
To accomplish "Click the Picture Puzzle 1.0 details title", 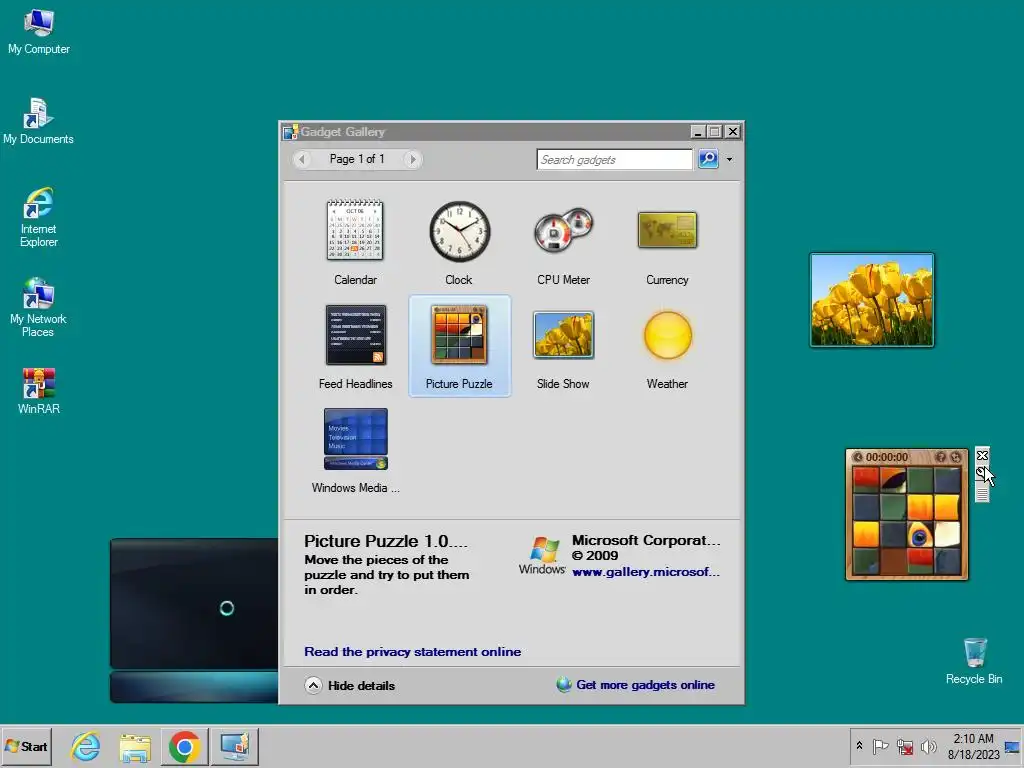I will click(x=385, y=541).
